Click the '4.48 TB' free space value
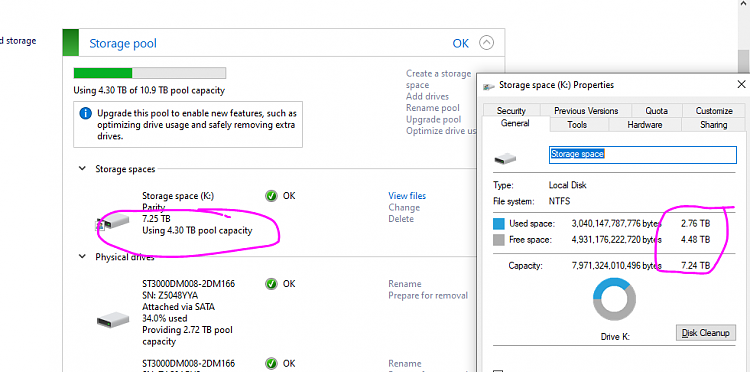The height and width of the screenshot is (372, 750). pos(695,239)
